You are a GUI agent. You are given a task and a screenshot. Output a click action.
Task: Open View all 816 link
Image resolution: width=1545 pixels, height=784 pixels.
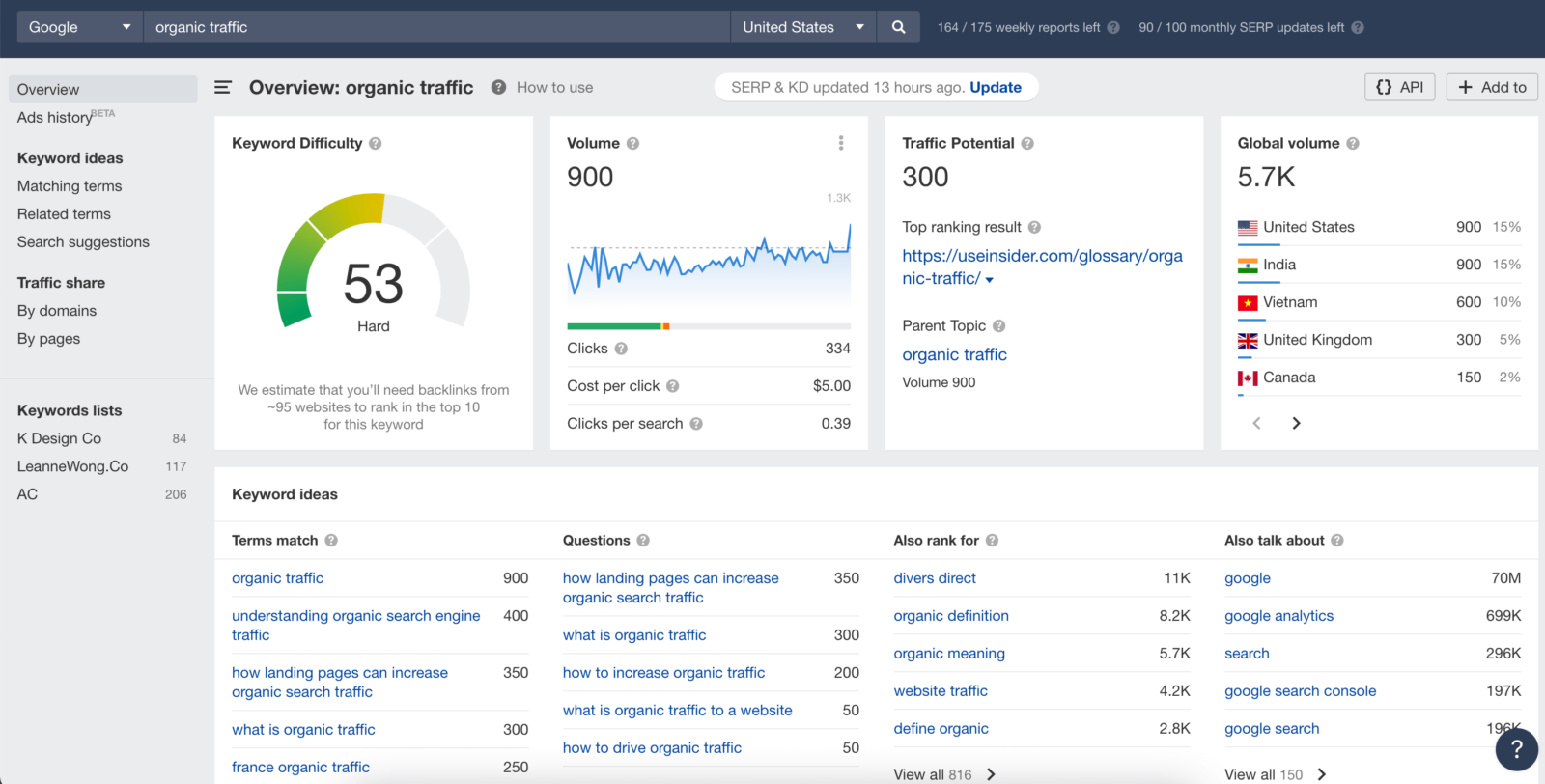point(944,774)
